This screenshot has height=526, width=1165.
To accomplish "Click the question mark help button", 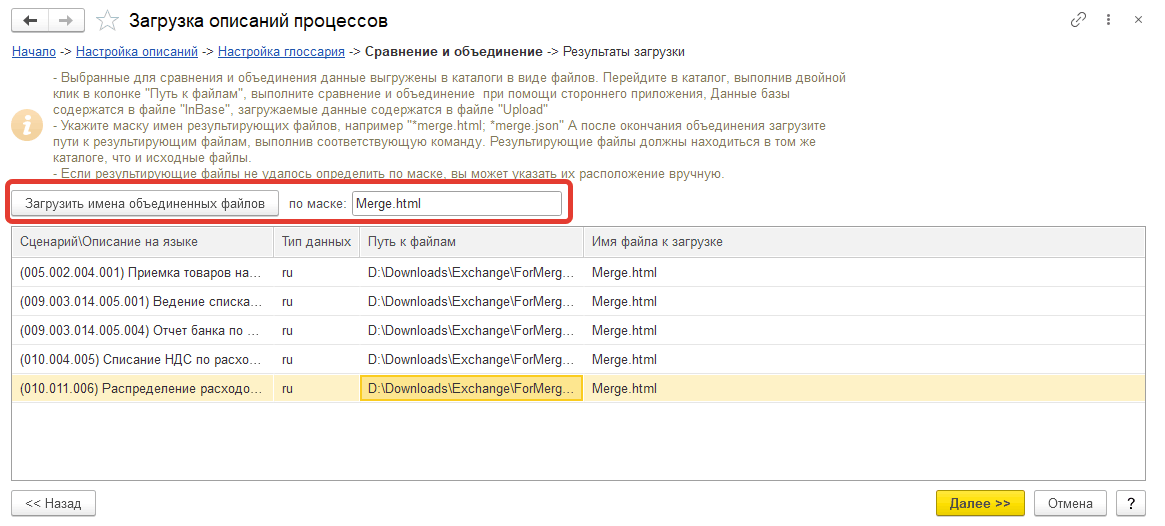I will [1130, 503].
